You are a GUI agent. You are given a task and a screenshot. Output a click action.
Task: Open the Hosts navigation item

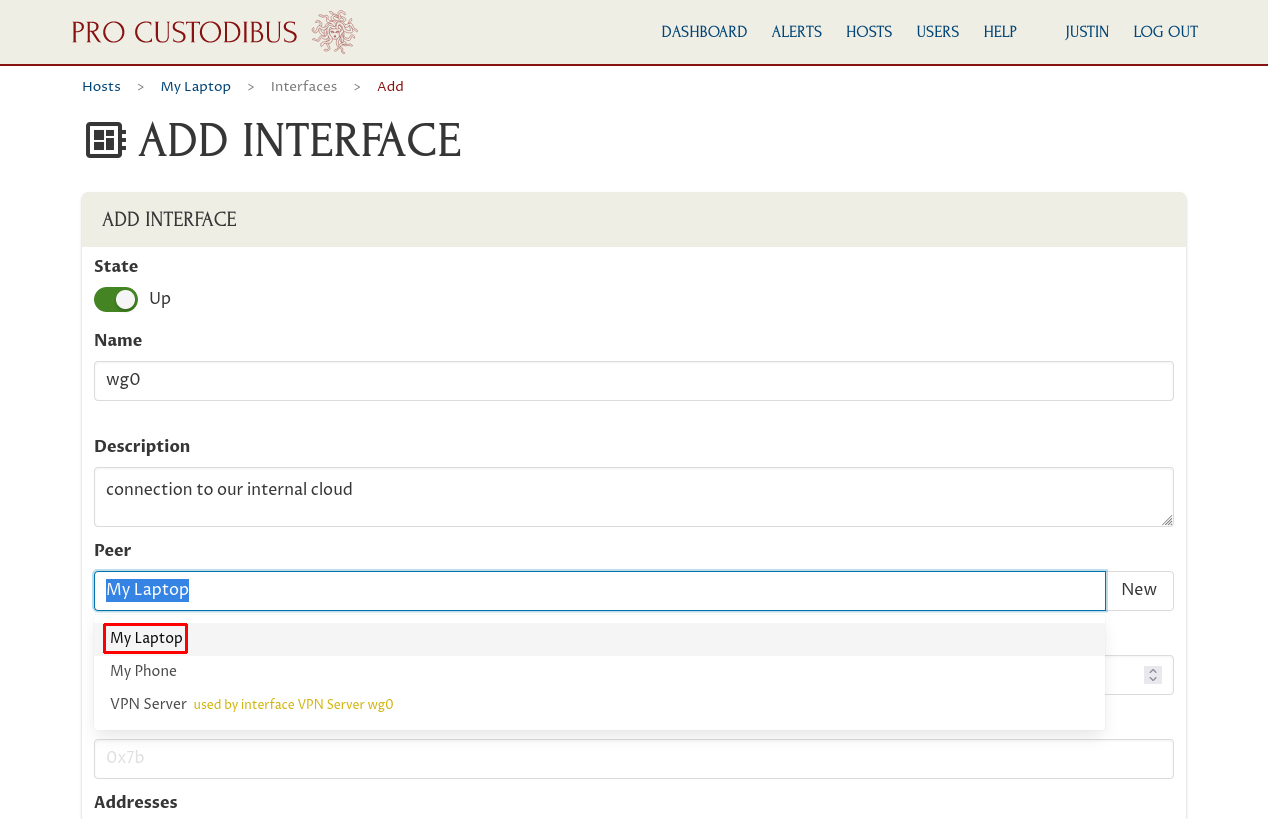click(x=869, y=32)
